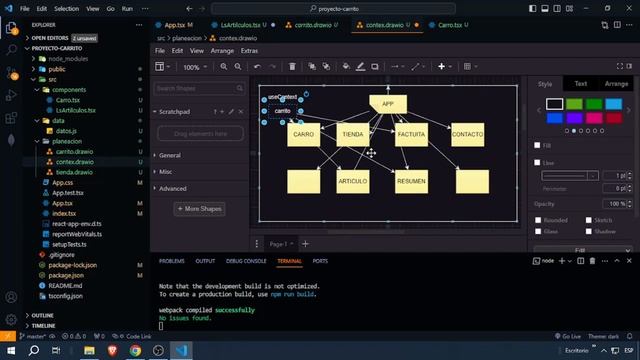The height and width of the screenshot is (360, 640).
Task: Enable the Line checkbox
Action: [537, 162]
